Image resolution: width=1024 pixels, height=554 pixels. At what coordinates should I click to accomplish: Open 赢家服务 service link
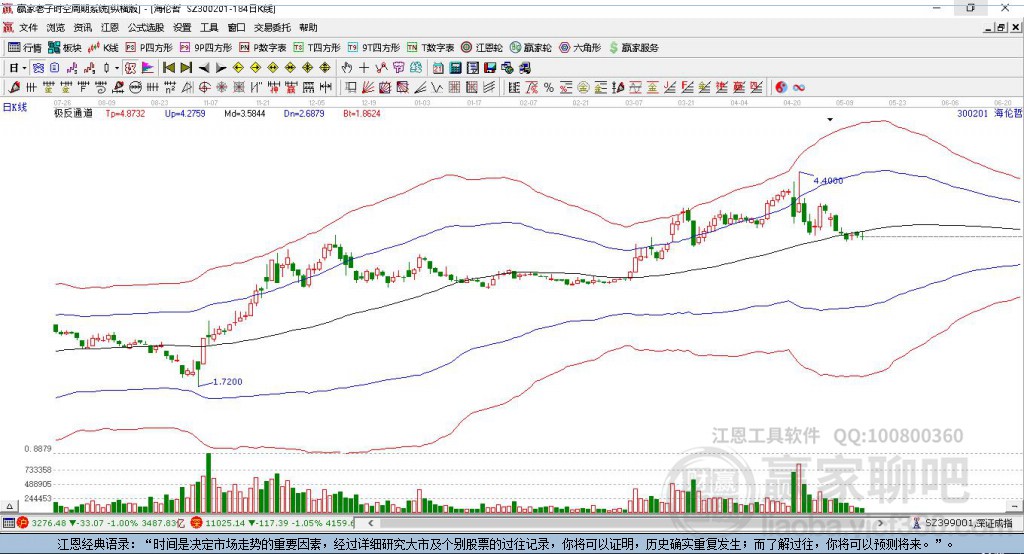click(x=633, y=48)
